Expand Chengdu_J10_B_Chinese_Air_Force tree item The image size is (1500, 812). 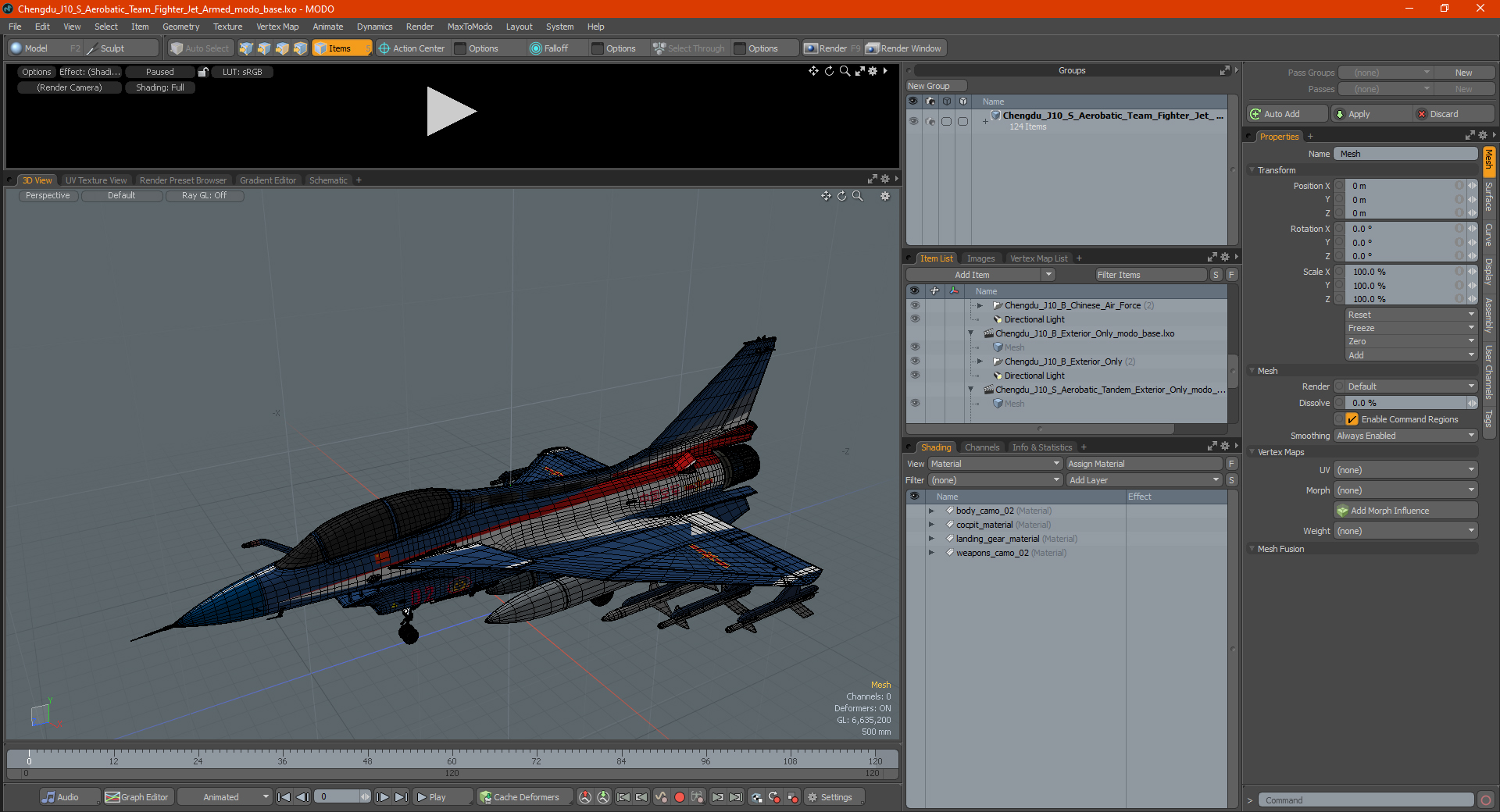click(x=980, y=305)
